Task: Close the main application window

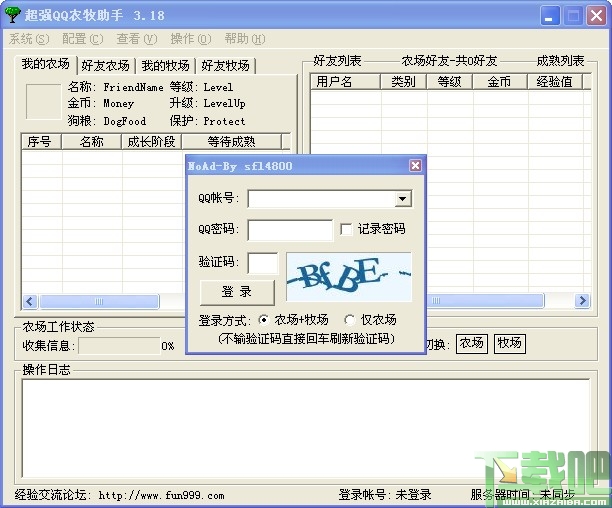Action: click(596, 16)
